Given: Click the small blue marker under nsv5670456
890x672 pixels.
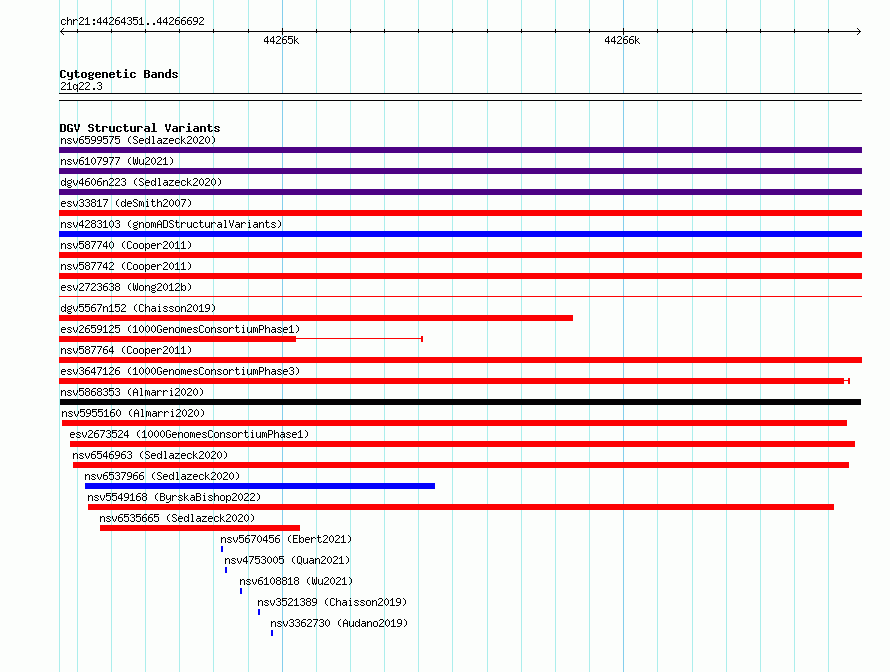Looking at the screenshot, I should click(x=222, y=549).
